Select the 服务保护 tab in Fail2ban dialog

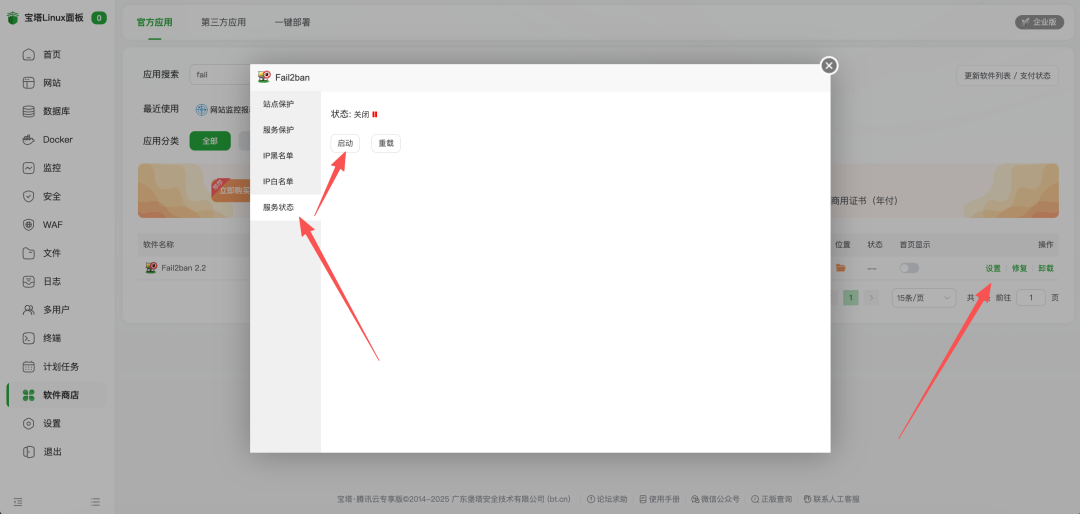pos(278,130)
